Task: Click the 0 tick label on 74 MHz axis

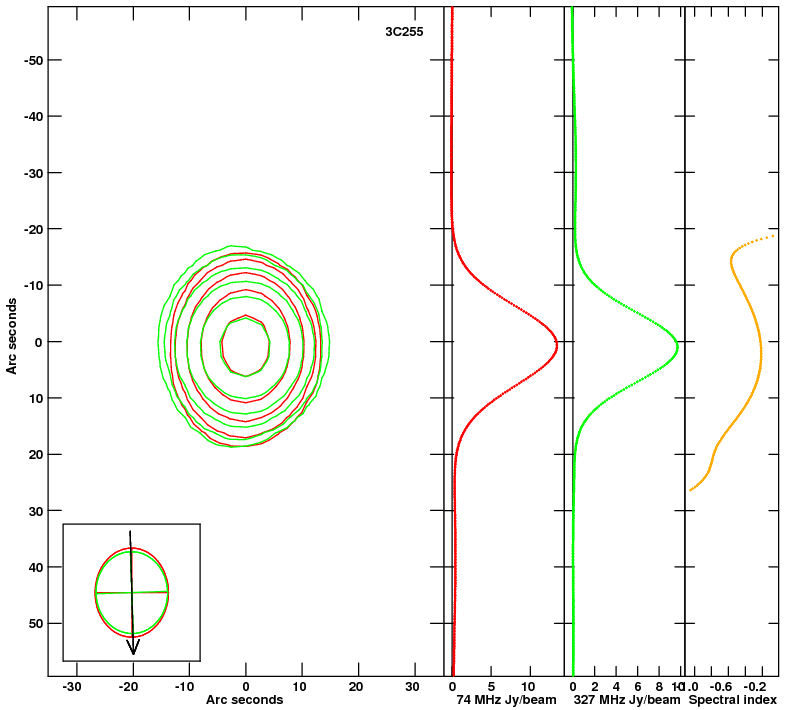Action: 452,686
